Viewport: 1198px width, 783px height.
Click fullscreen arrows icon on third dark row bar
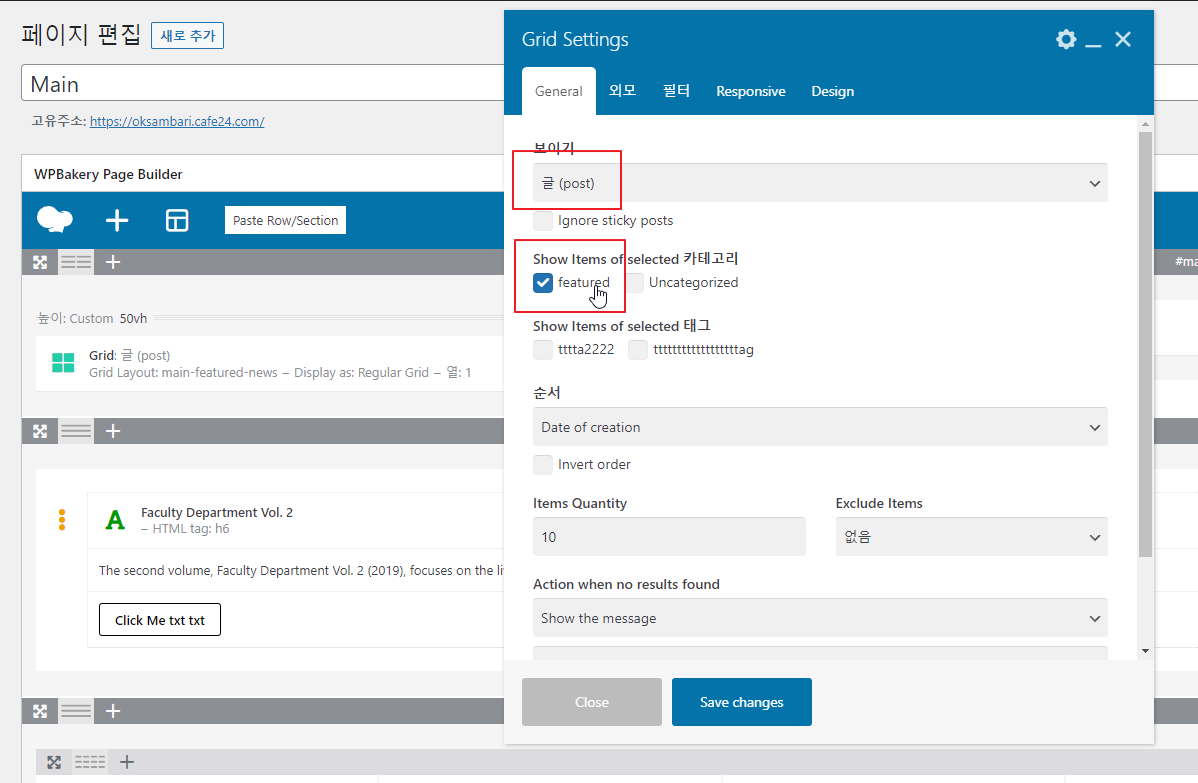tap(40, 711)
